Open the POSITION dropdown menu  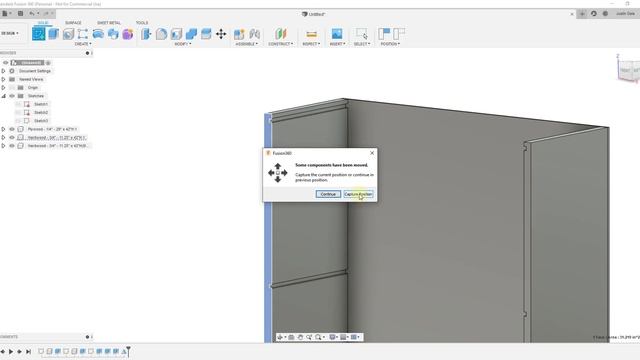pyautogui.click(x=390, y=44)
